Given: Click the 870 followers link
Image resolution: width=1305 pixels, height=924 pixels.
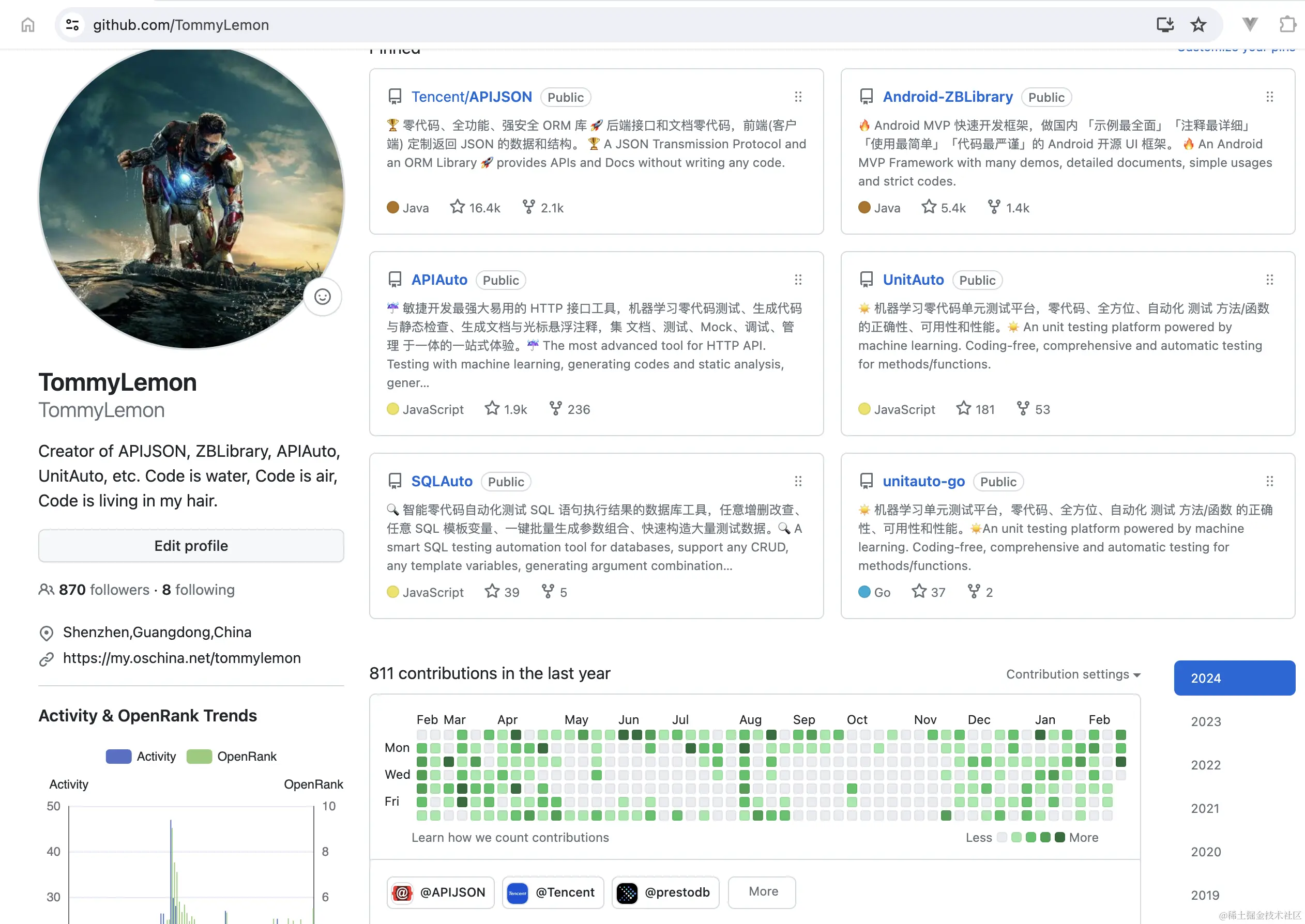Looking at the screenshot, I should pyautogui.click(x=104, y=590).
